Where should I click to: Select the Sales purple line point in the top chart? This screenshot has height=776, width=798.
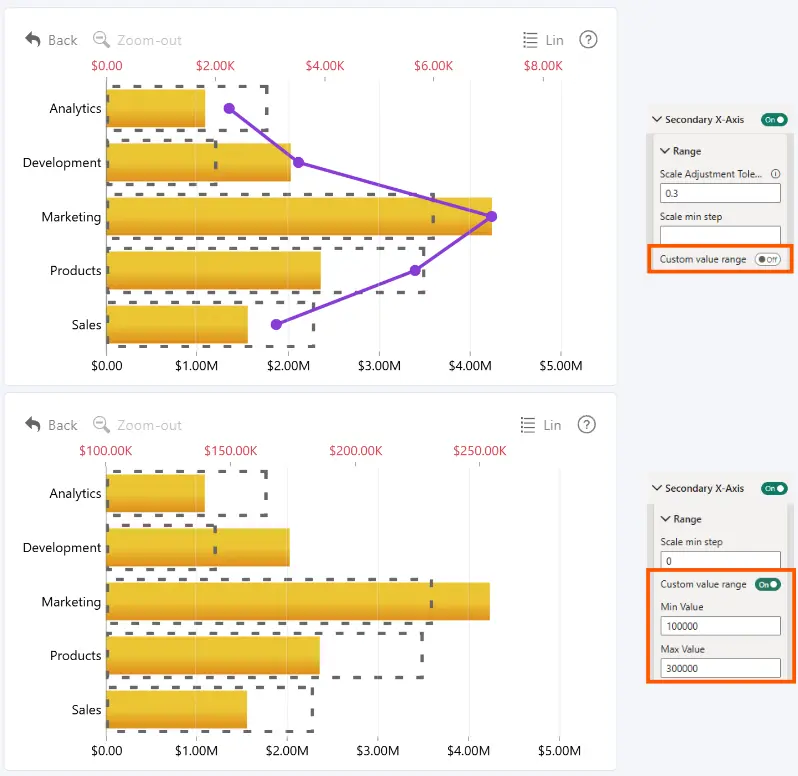tap(276, 325)
